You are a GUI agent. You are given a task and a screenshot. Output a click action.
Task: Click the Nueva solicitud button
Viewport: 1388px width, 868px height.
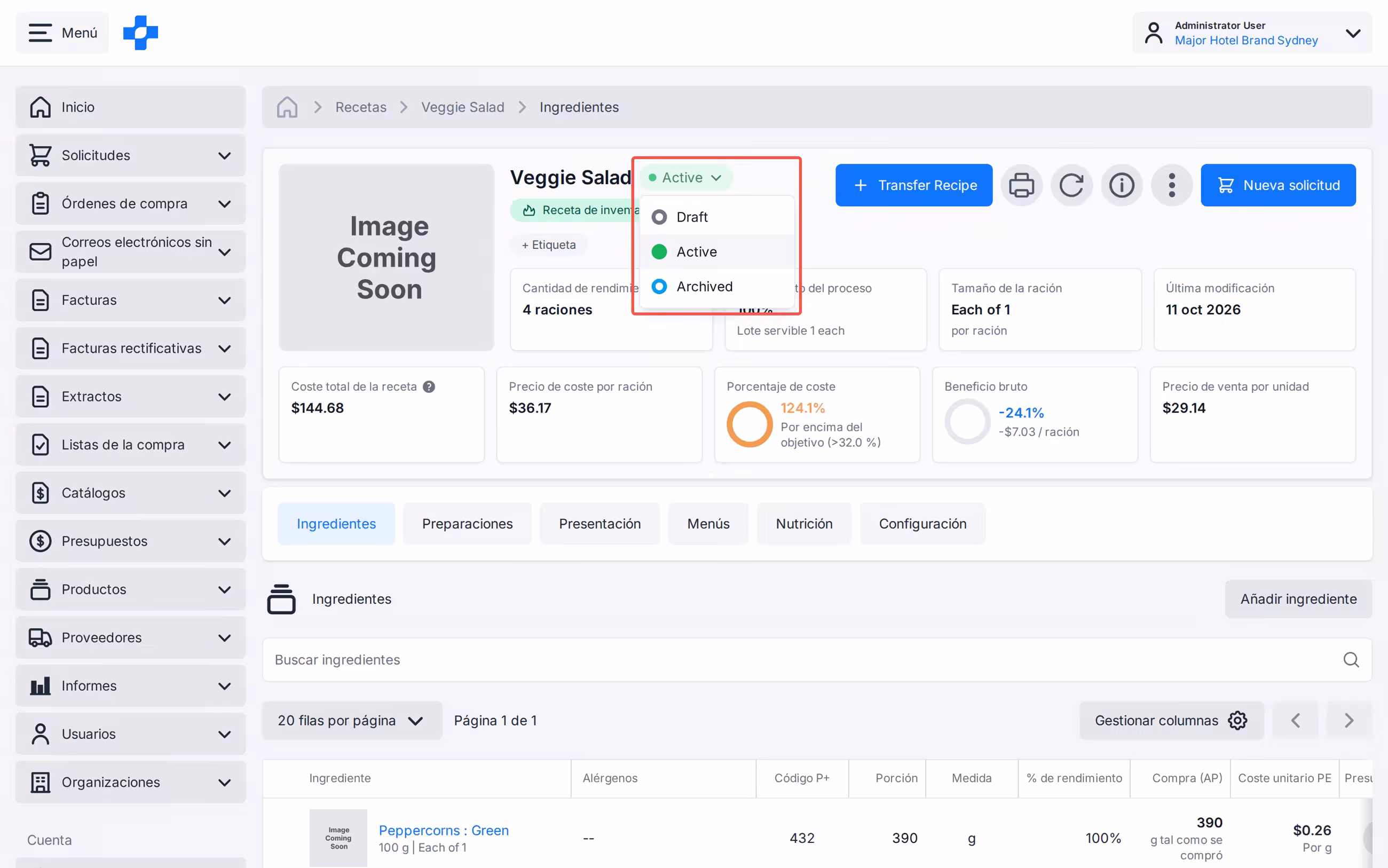click(1279, 185)
